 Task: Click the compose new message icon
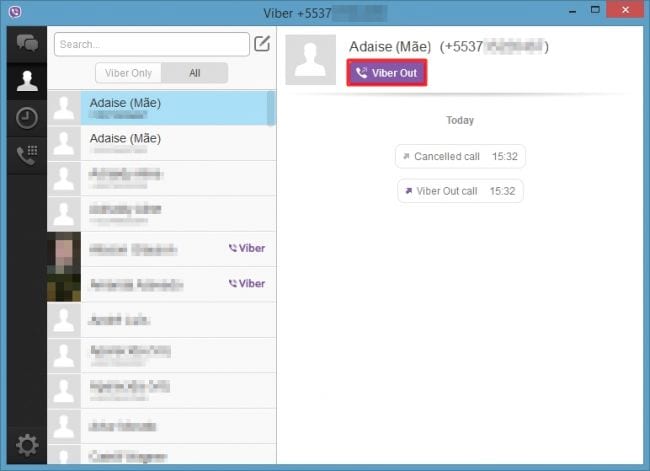tap(262, 44)
